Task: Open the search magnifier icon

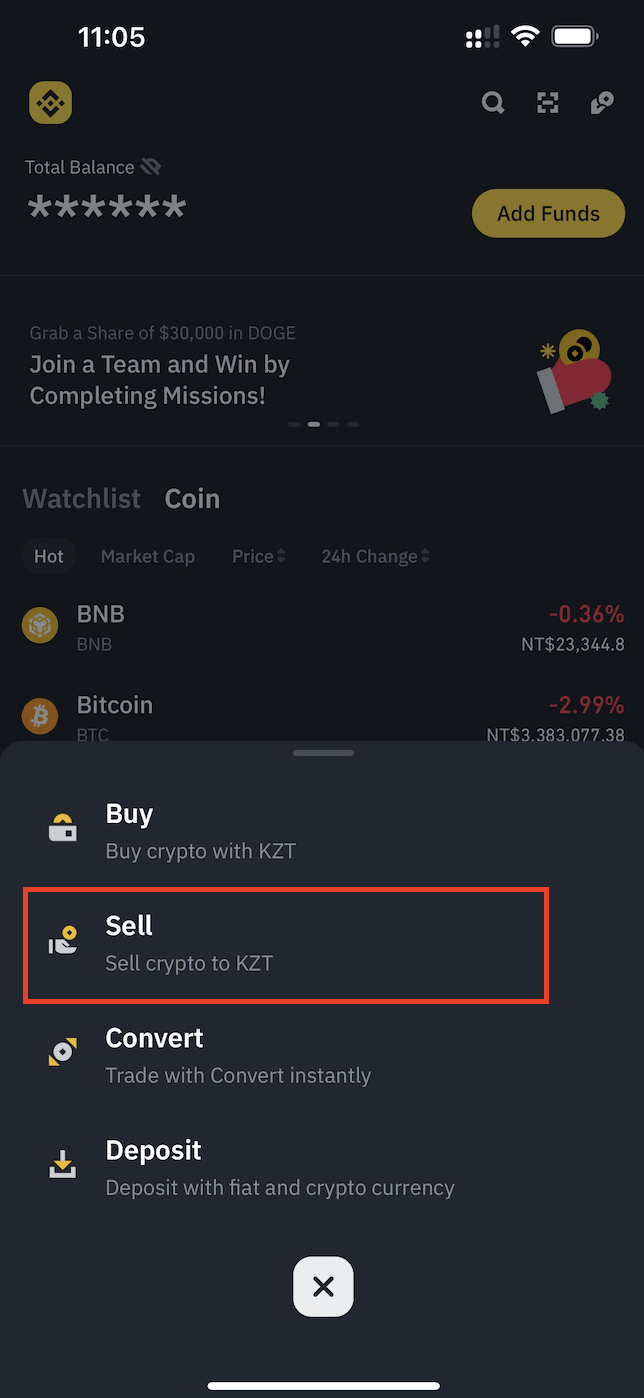Action: [x=493, y=102]
